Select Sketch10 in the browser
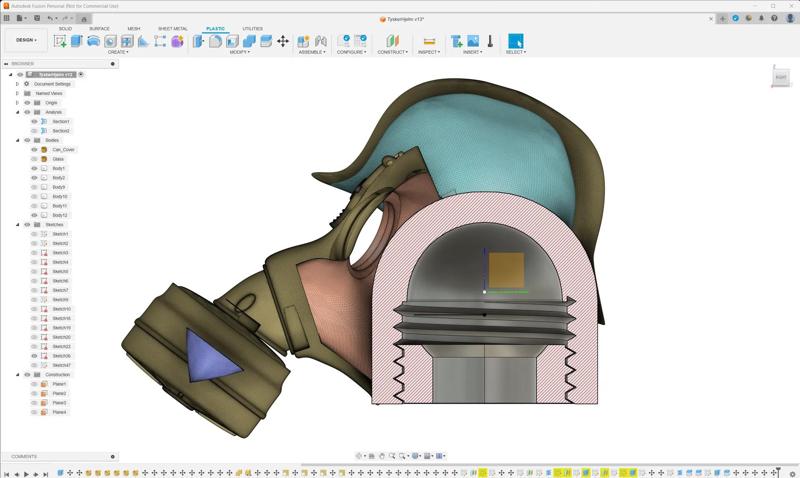 pos(61,309)
